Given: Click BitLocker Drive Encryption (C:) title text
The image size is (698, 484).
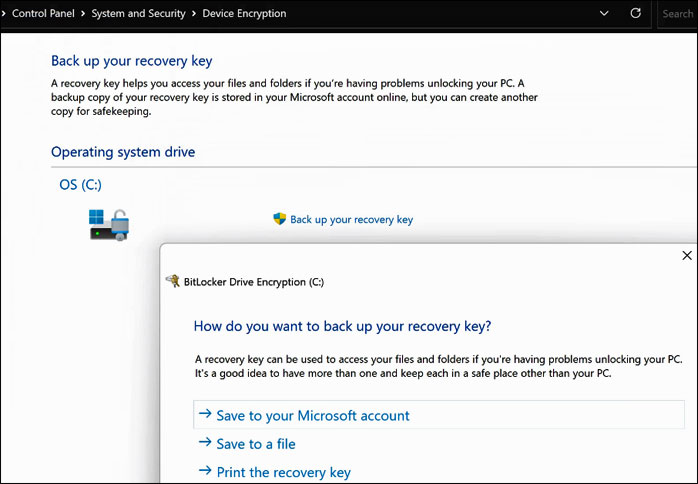Looking at the screenshot, I should pos(254,282).
